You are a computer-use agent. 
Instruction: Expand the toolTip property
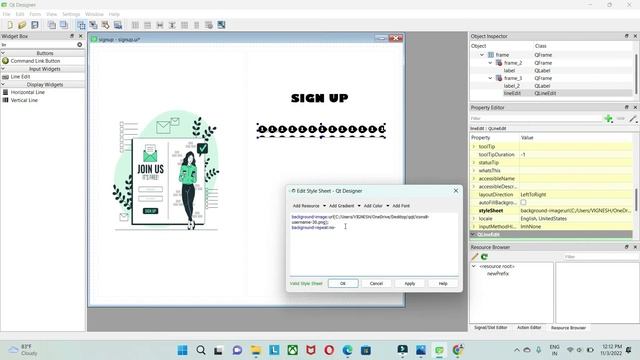(x=474, y=147)
